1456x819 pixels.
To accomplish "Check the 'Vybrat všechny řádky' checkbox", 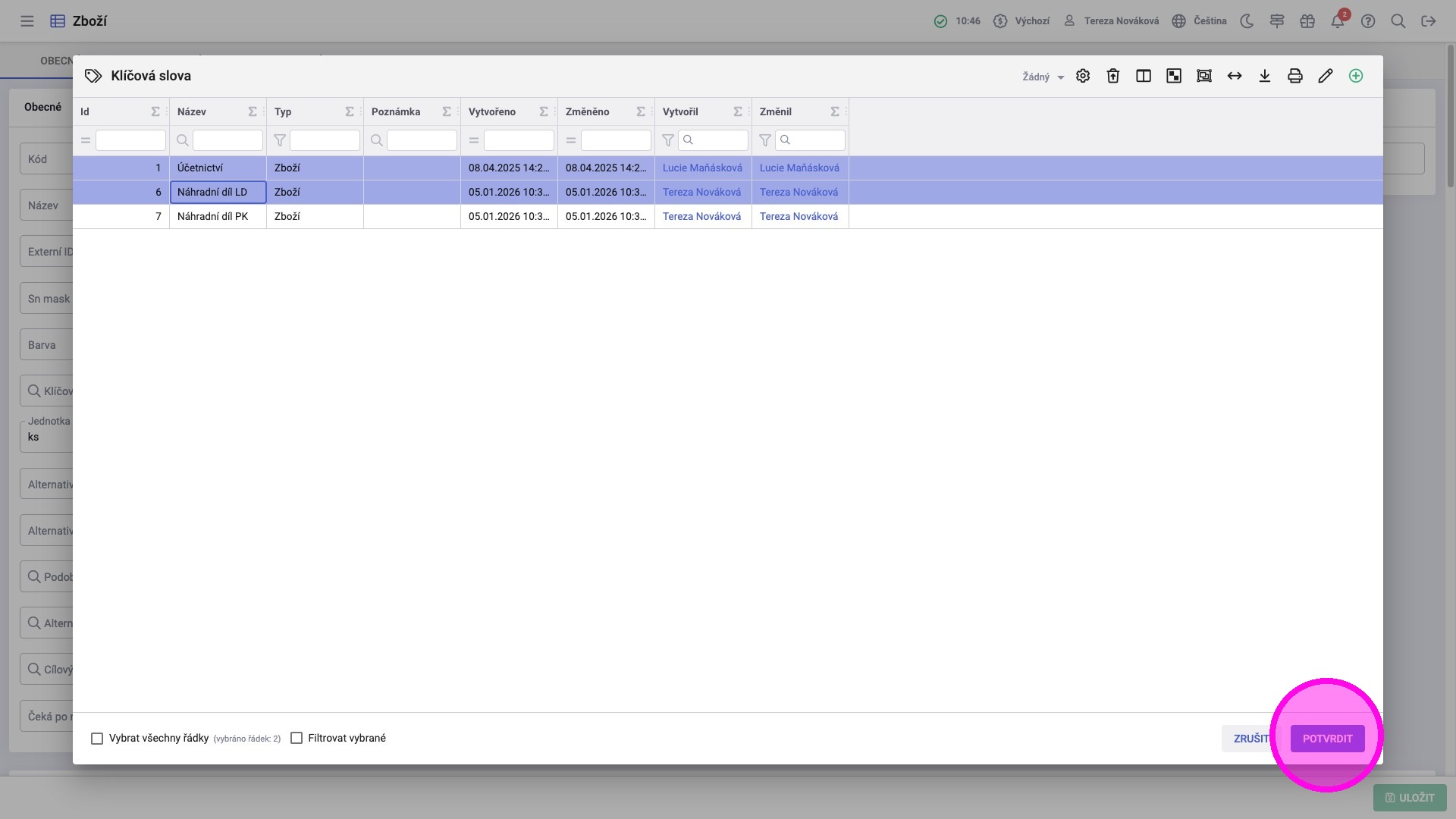I will [97, 739].
